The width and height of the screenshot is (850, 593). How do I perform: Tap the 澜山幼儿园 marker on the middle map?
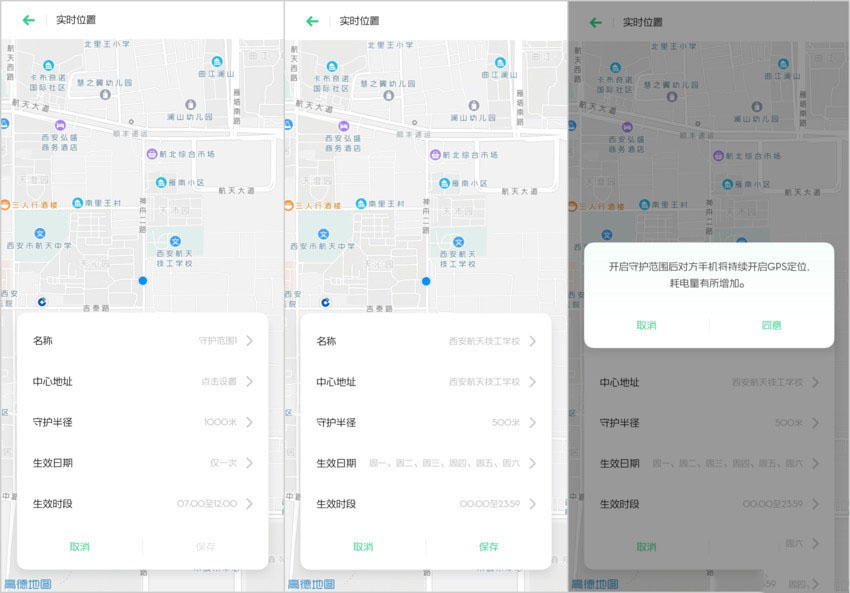coord(474,104)
